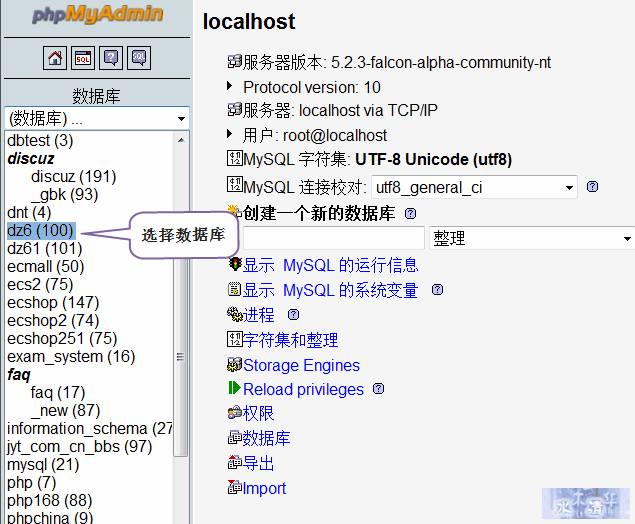Click the server host icon beside 服务器
Image resolution: width=635 pixels, height=524 pixels.
pos(234,109)
